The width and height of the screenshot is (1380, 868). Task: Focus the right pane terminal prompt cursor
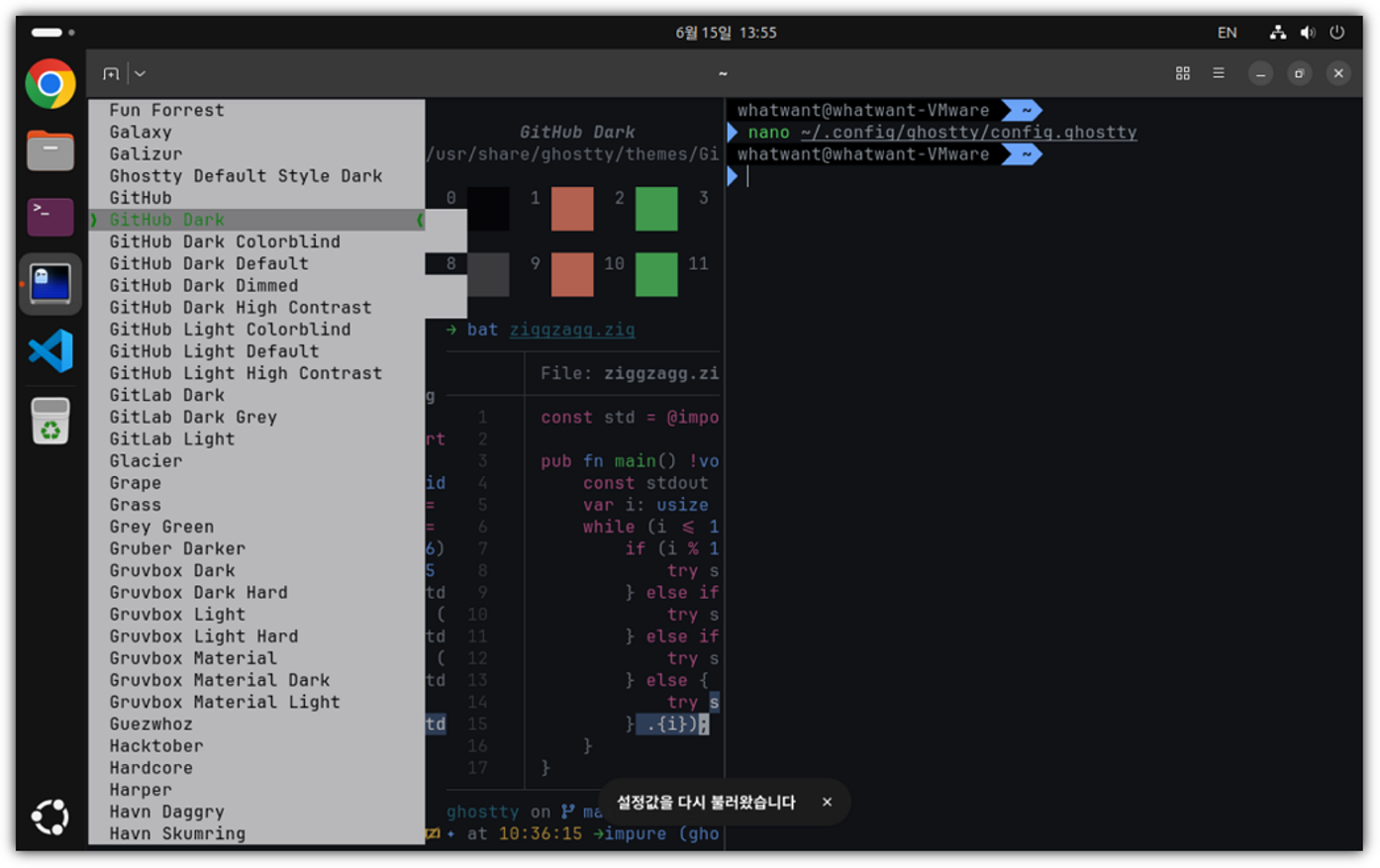pos(747,176)
